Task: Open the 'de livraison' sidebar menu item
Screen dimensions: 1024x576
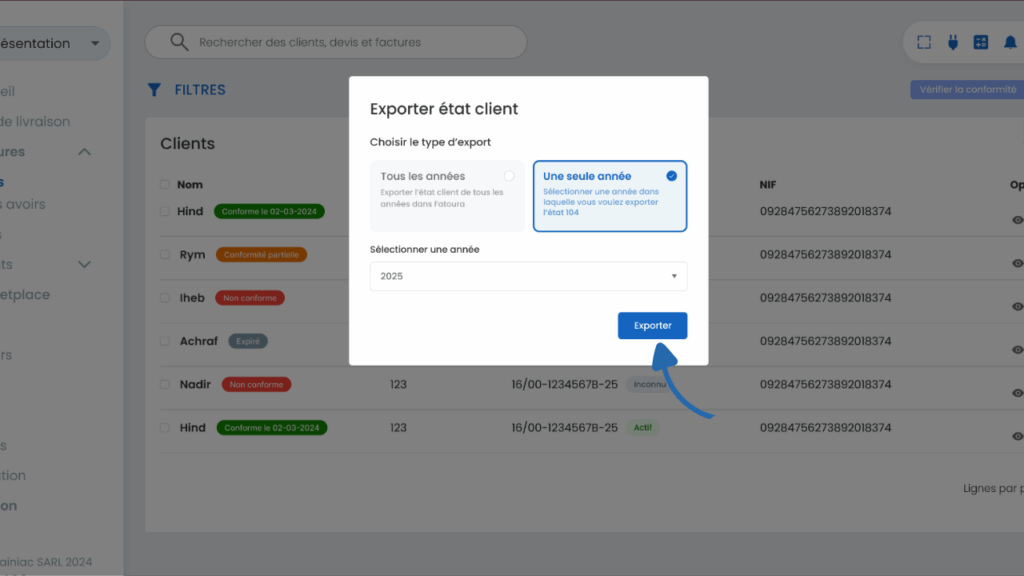Action: (x=35, y=122)
